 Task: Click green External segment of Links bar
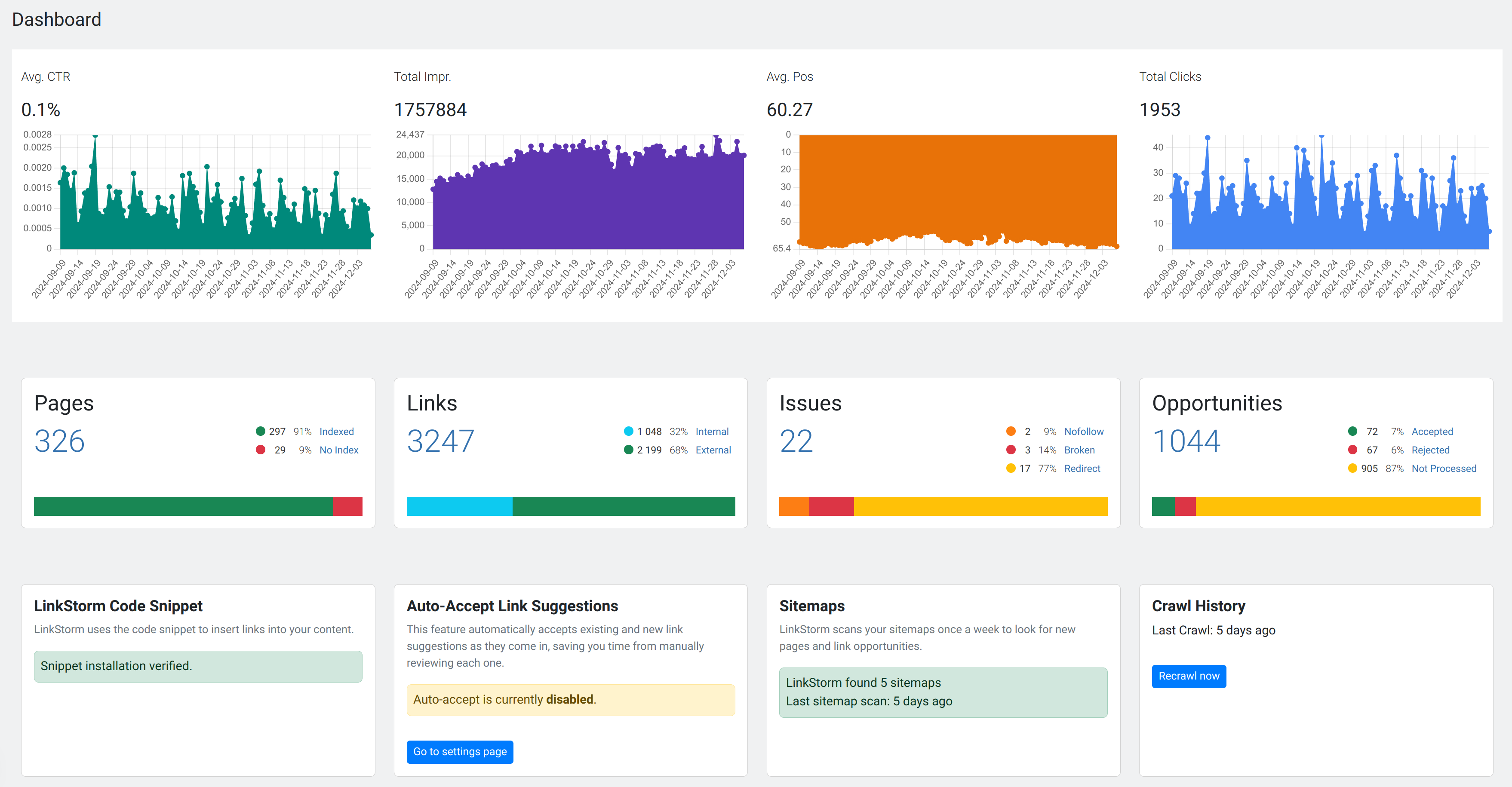click(x=624, y=506)
